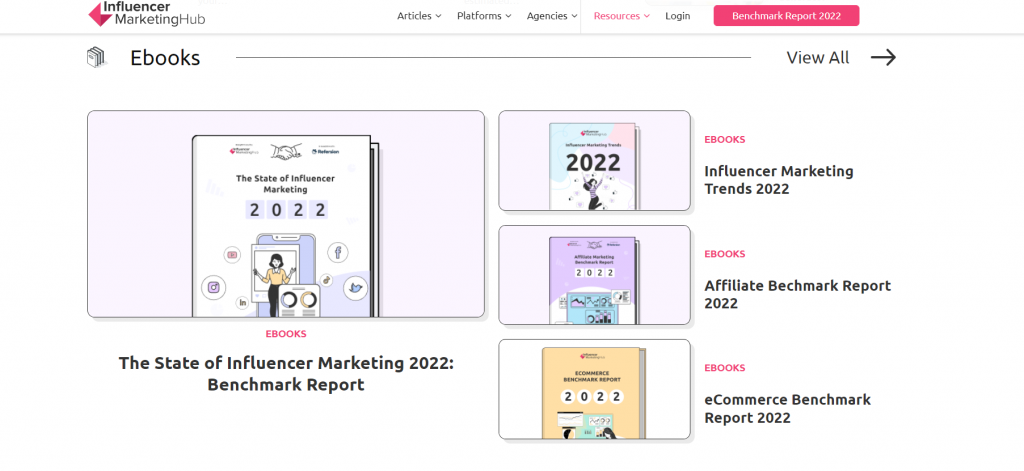Click the EBOOKS tag above Influencer Marketing Trends
1024x471 pixels.
(x=724, y=139)
